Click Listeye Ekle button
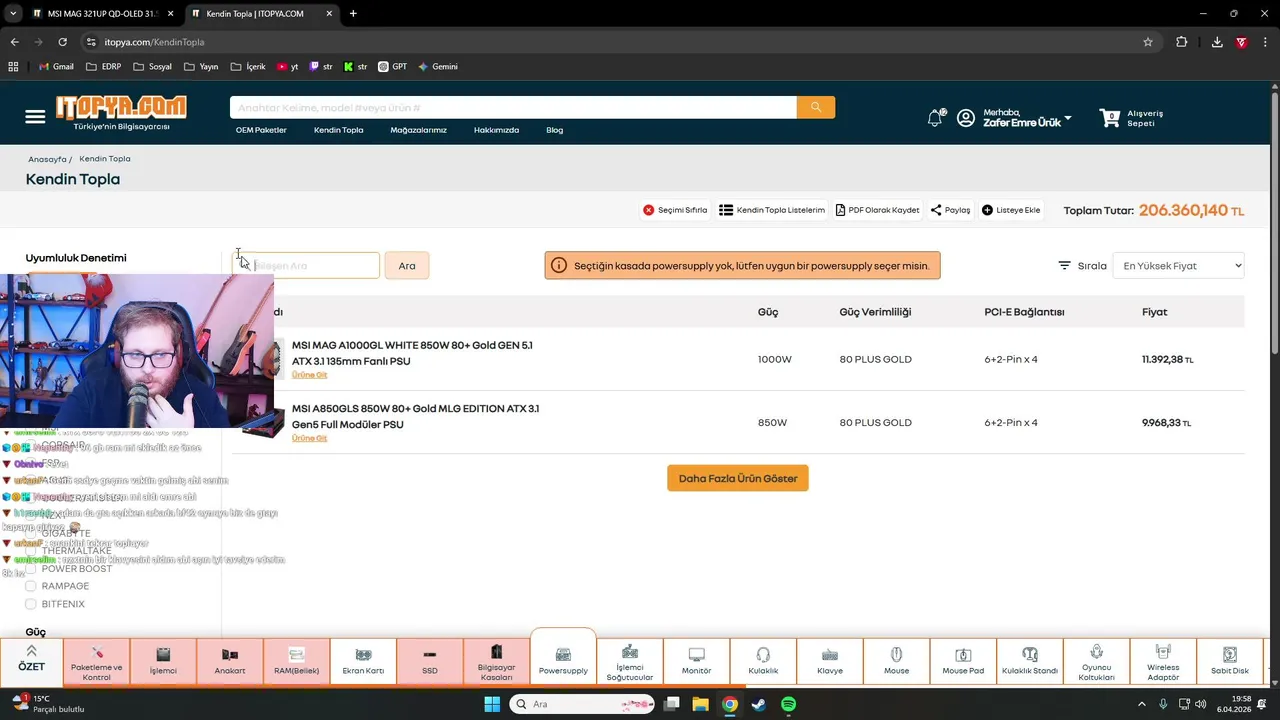The width and height of the screenshot is (1280, 720). click(1011, 210)
